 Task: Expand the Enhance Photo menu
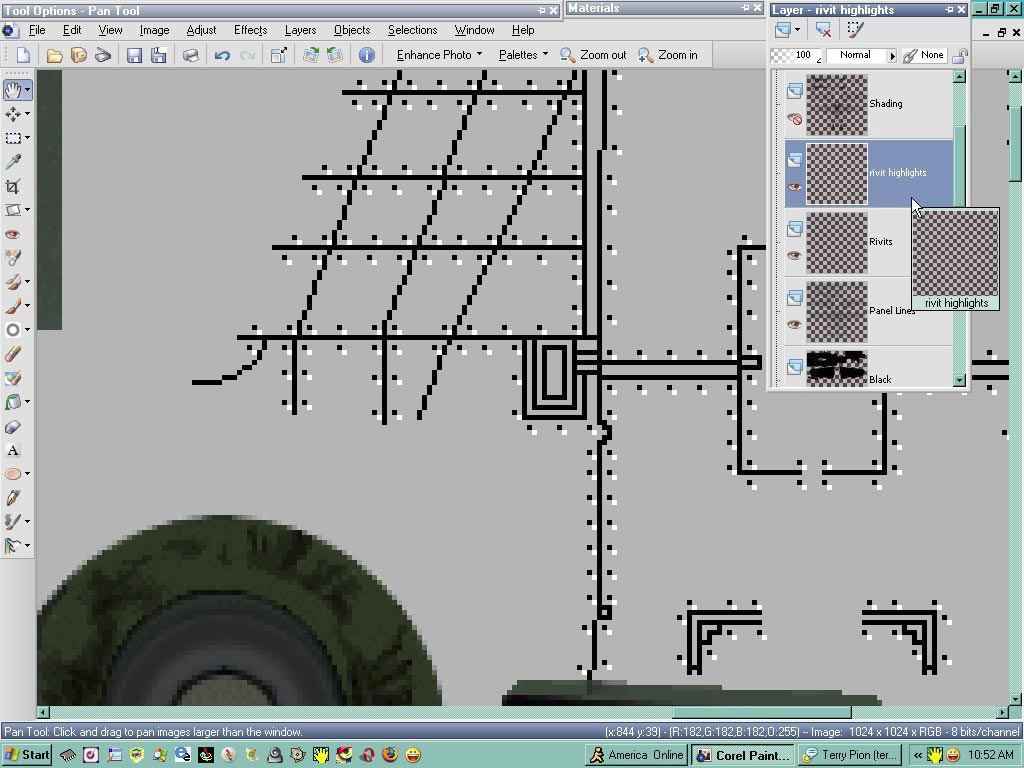(439, 55)
